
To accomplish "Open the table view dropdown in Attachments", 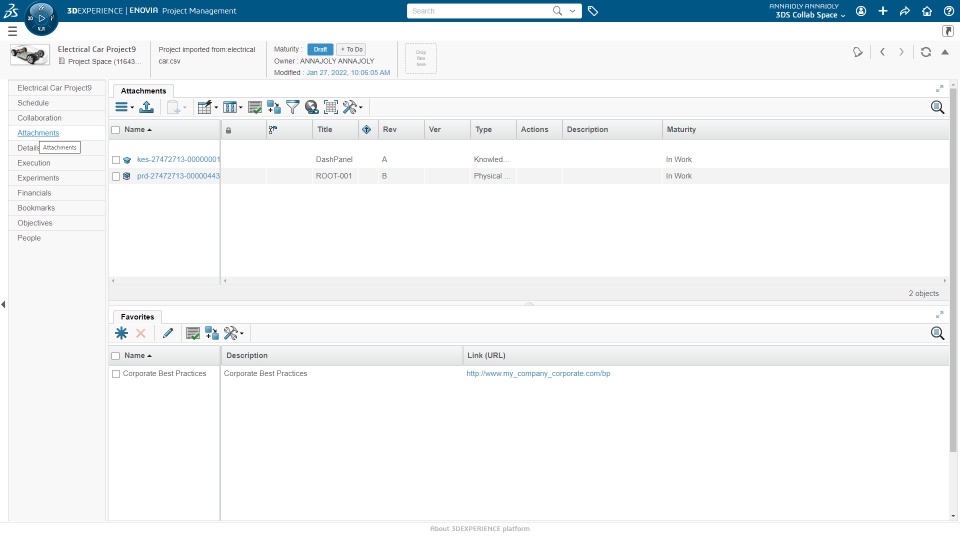I will tap(208, 107).
